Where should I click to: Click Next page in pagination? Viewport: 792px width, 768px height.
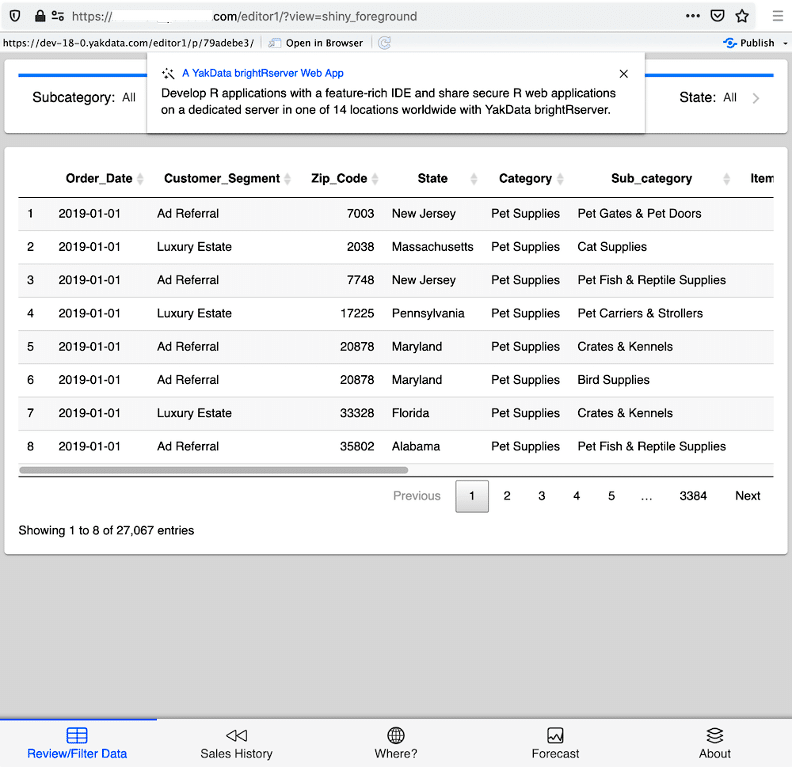[747, 496]
